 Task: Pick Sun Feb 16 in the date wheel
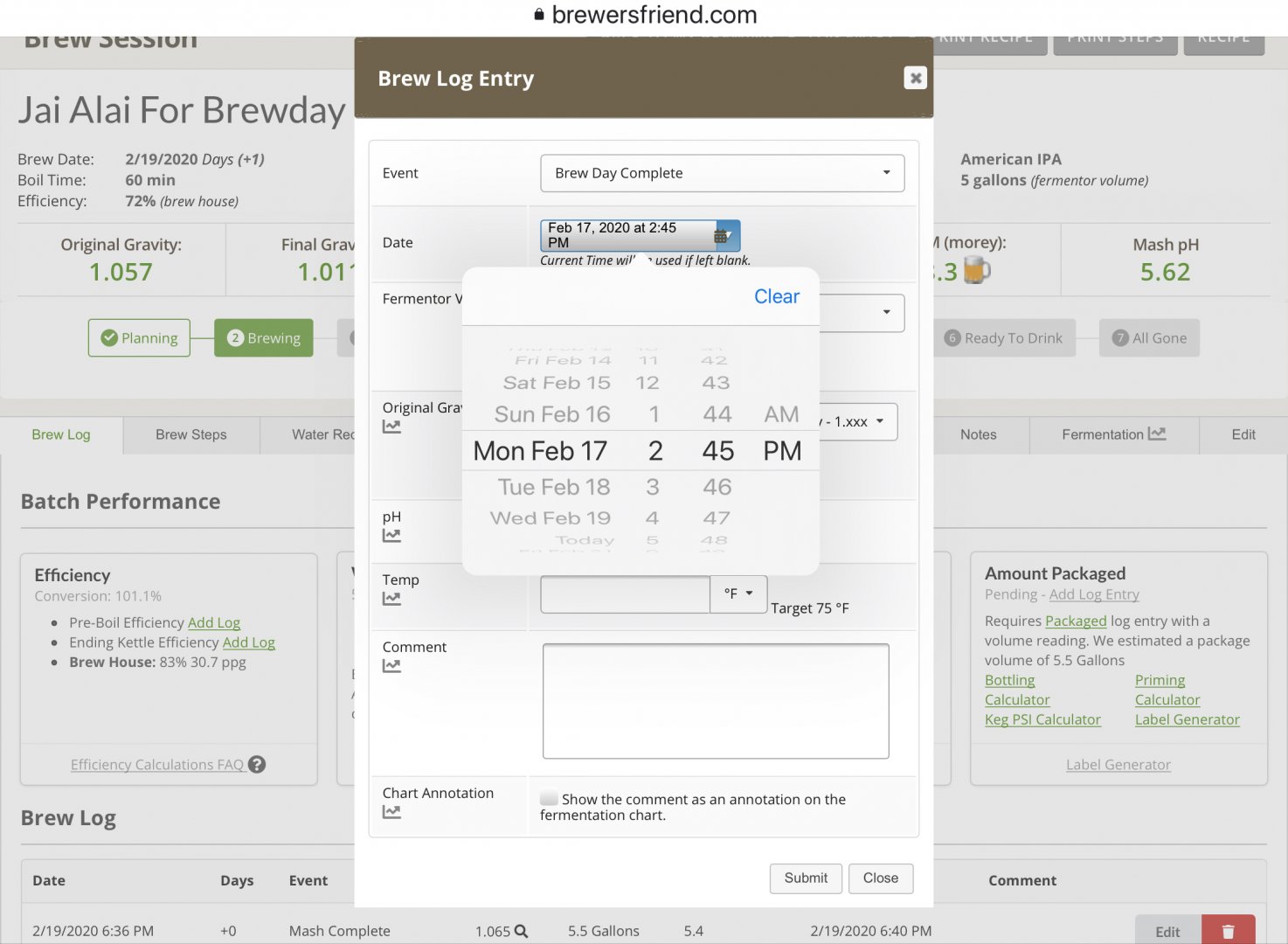point(552,414)
